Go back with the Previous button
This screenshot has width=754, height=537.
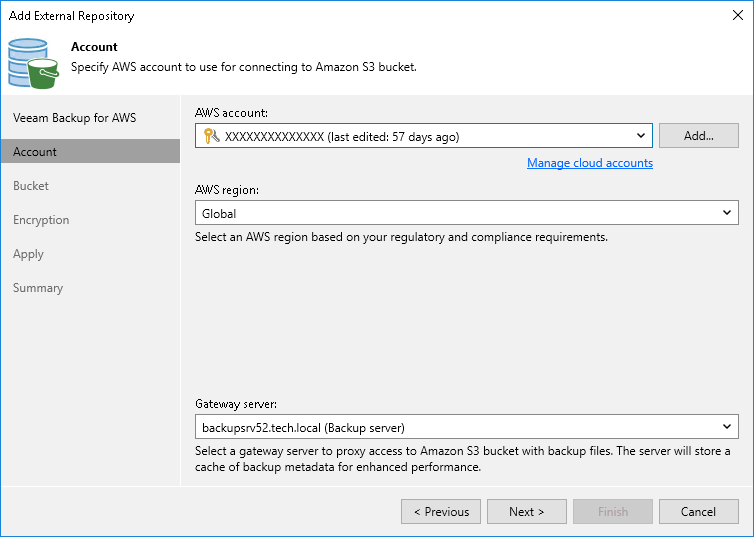click(441, 512)
